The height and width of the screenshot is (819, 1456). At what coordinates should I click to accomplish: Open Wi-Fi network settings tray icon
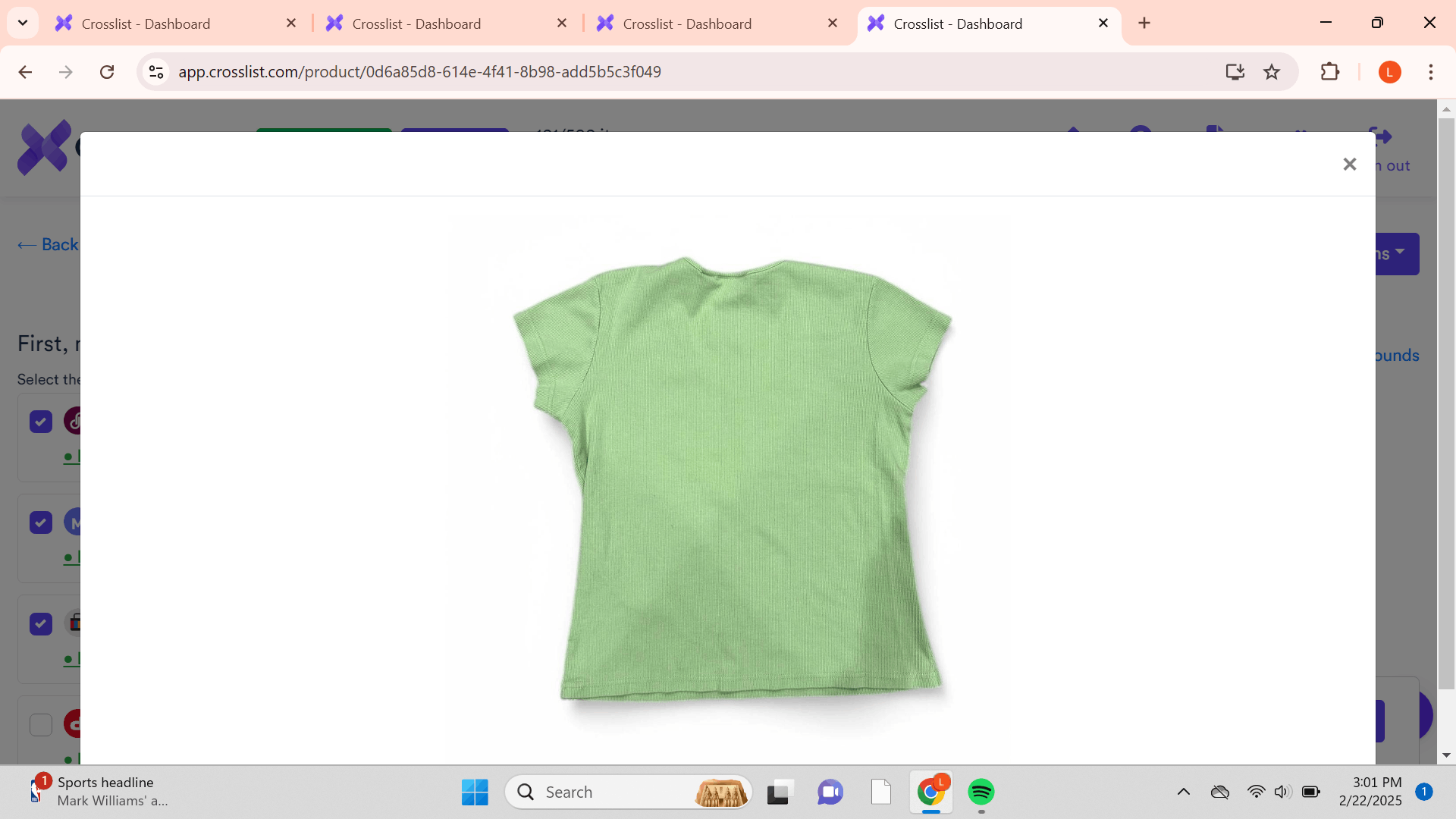[x=1256, y=792]
